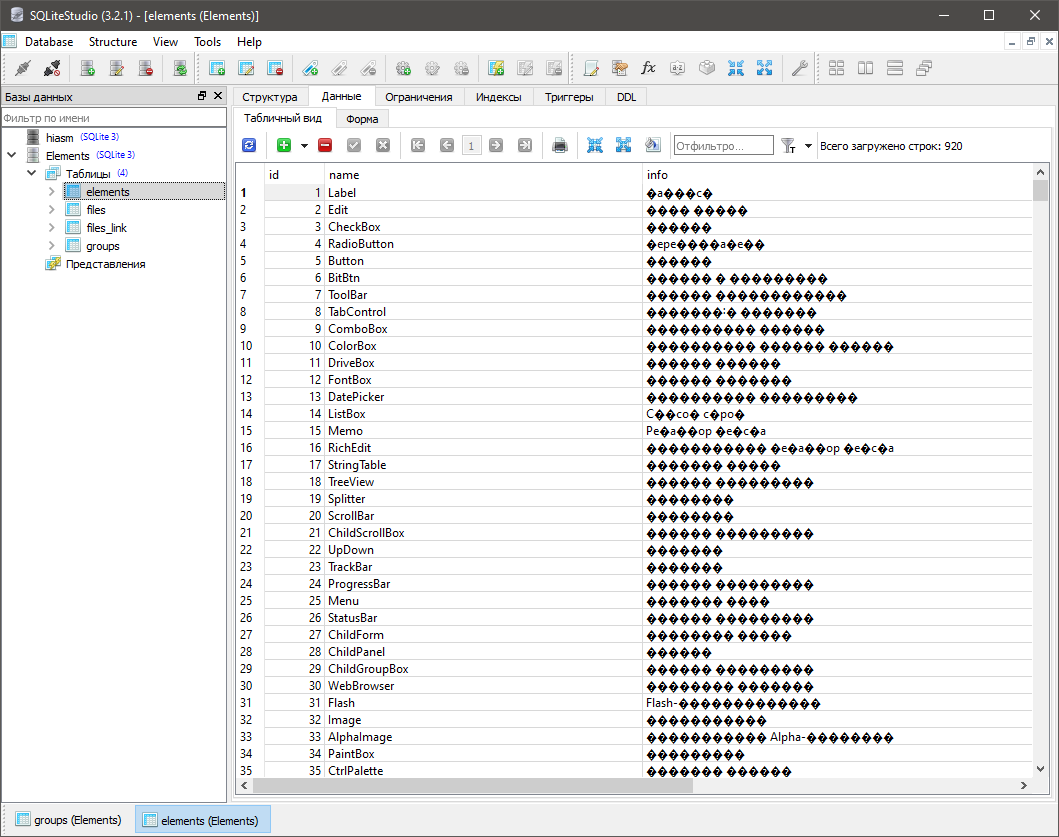
Task: Click the add database icon
Action: point(88,68)
